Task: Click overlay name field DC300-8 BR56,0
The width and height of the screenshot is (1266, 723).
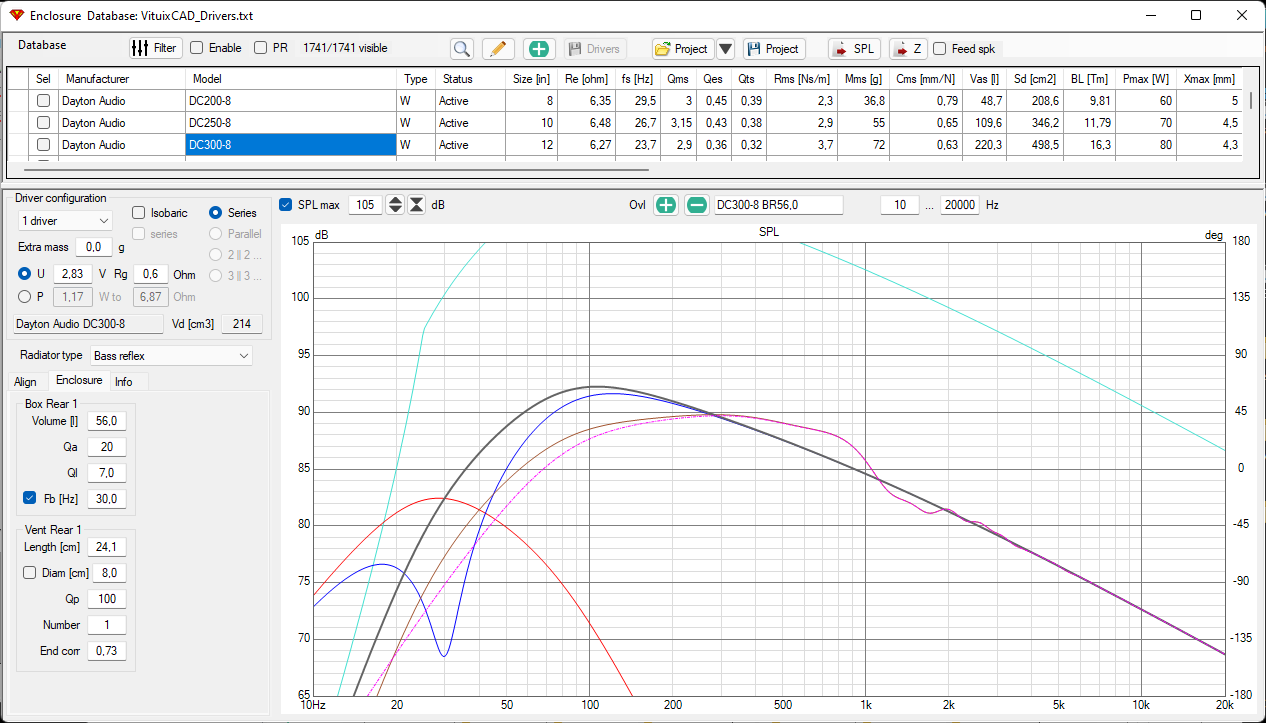Action: click(778, 205)
